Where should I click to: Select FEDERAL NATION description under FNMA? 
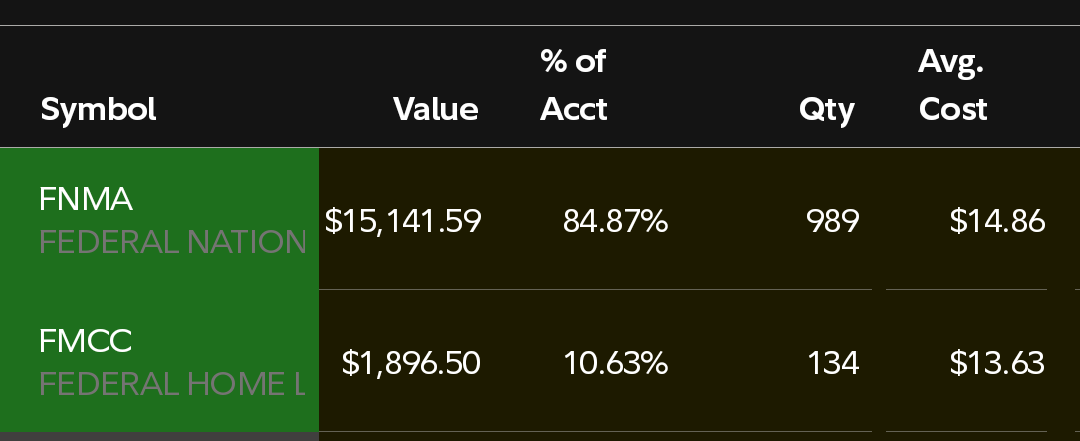(173, 242)
